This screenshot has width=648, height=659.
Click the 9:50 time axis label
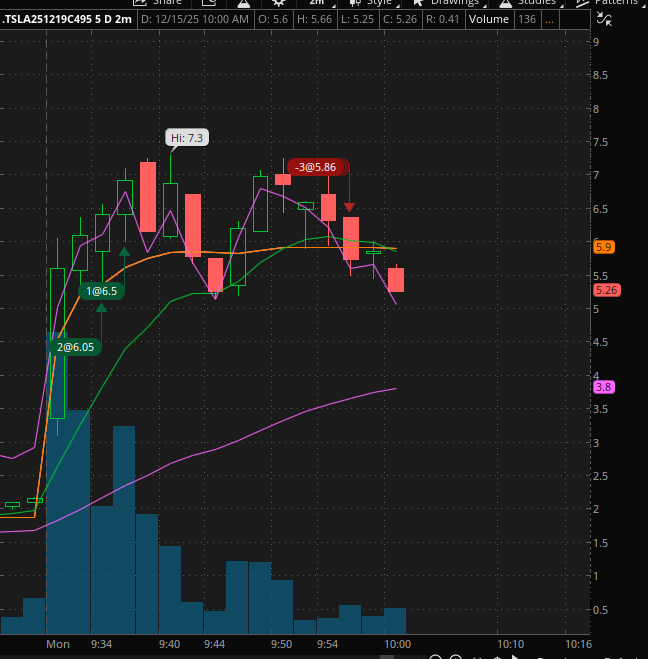[x=281, y=644]
